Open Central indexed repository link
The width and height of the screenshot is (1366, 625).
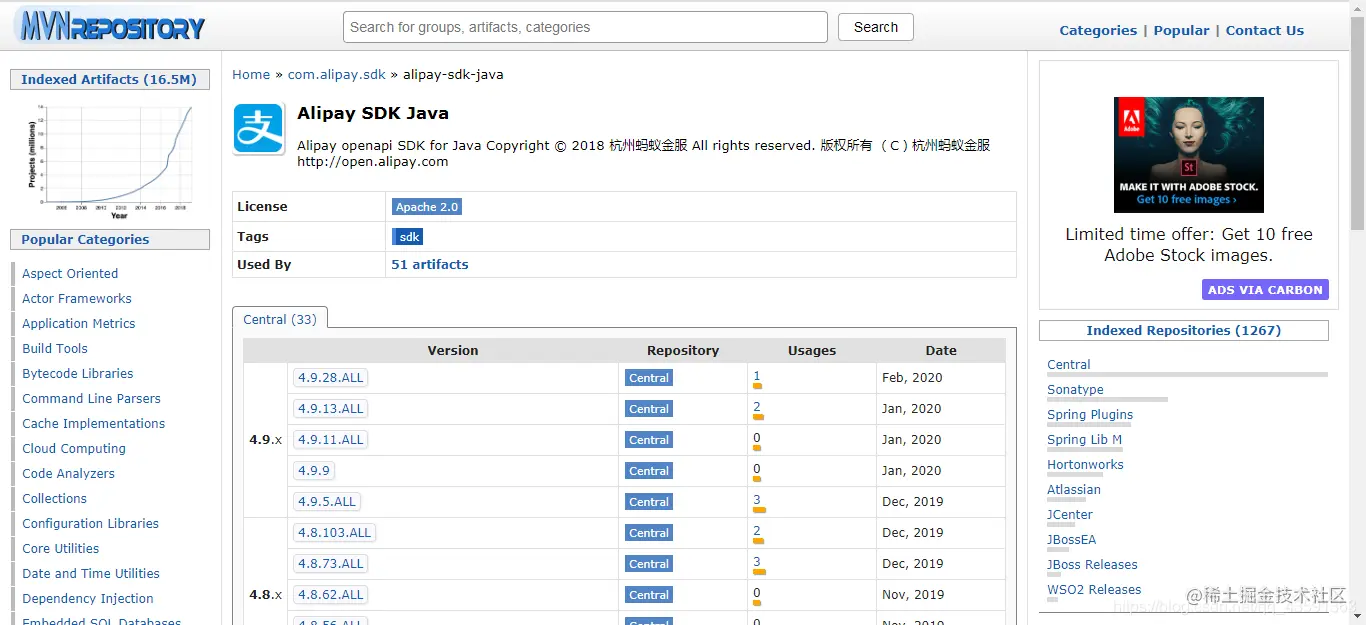[x=1069, y=364]
